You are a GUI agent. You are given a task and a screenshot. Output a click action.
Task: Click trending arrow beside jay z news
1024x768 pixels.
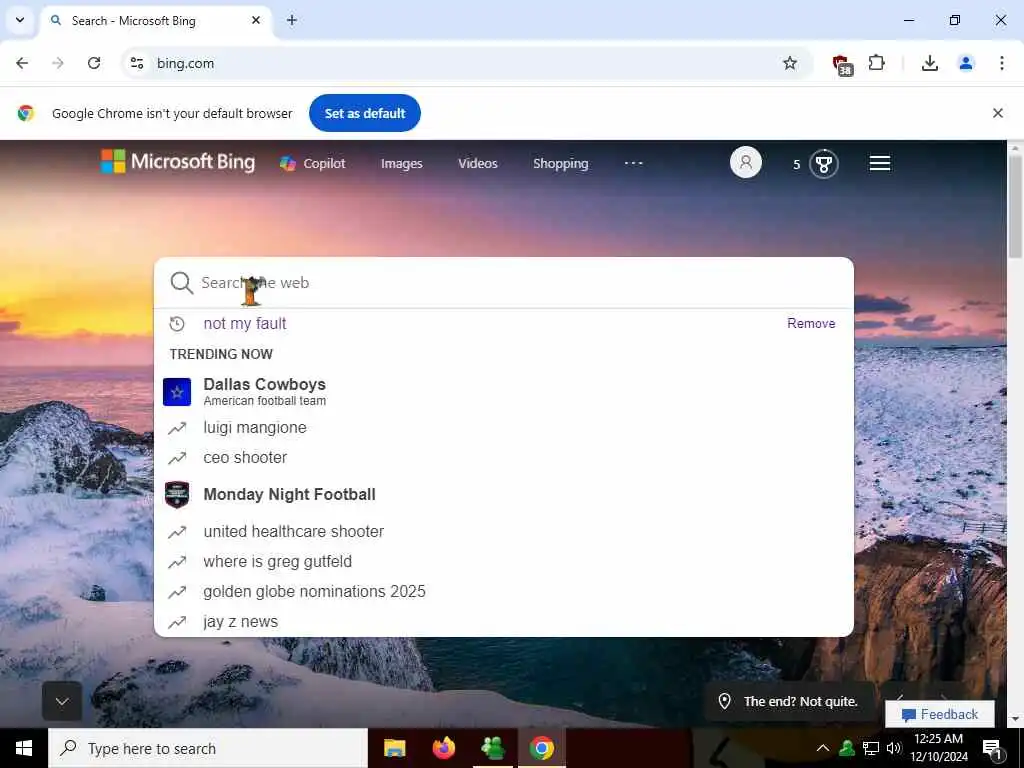pyautogui.click(x=177, y=622)
